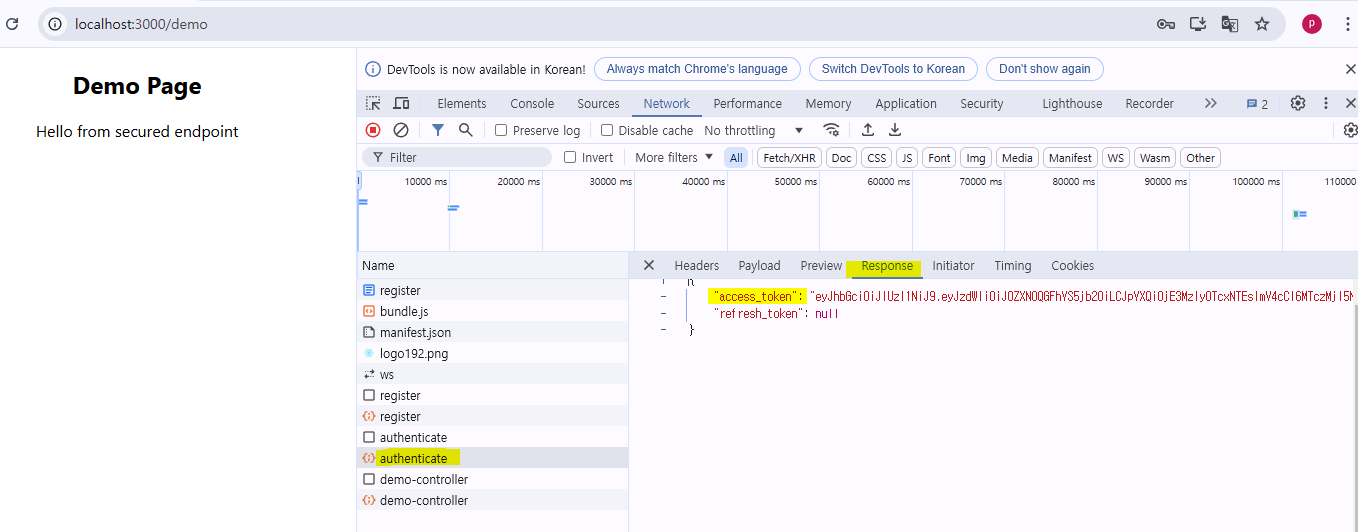1358x532 pixels.
Task: Select the All request type filter
Action: pyautogui.click(x=736, y=157)
